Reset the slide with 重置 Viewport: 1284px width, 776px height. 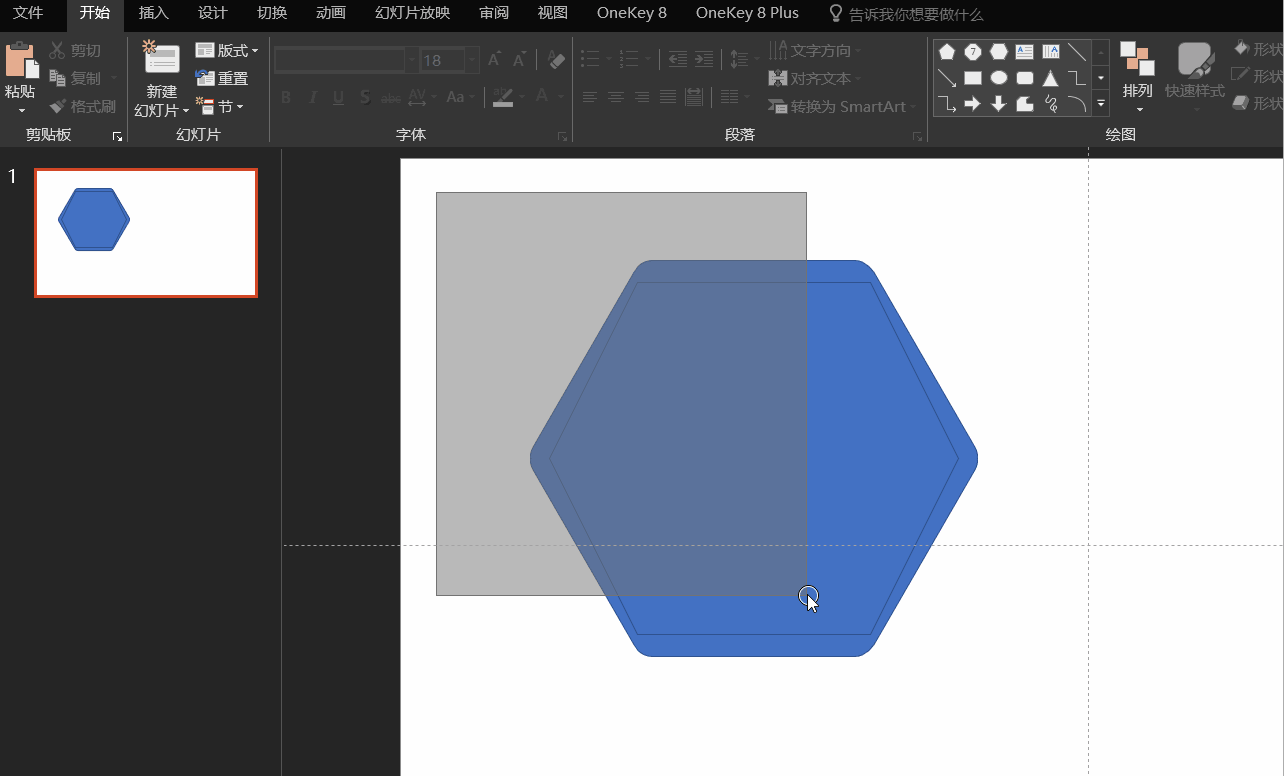coord(222,78)
